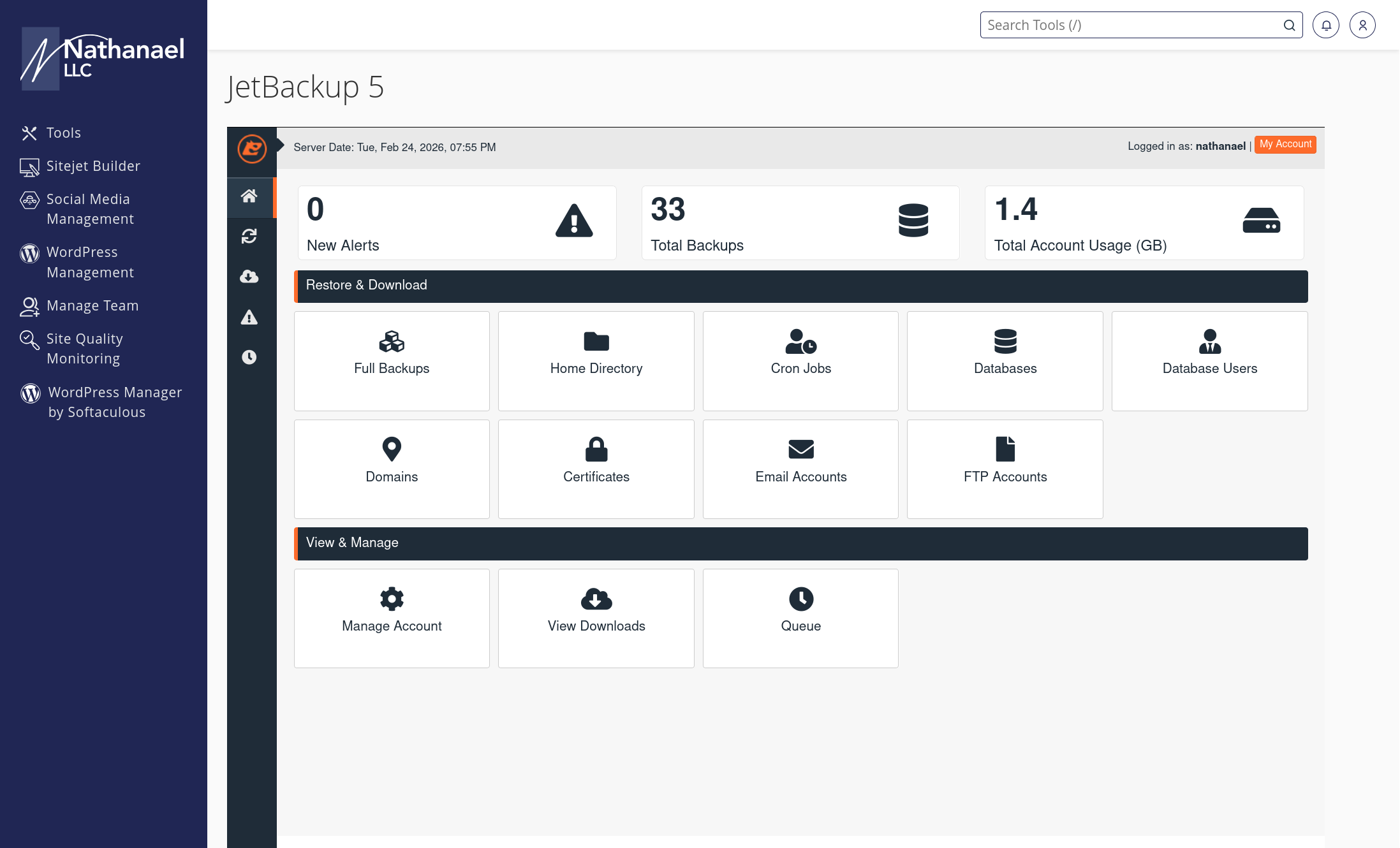Click the My Account button

pos(1285,145)
